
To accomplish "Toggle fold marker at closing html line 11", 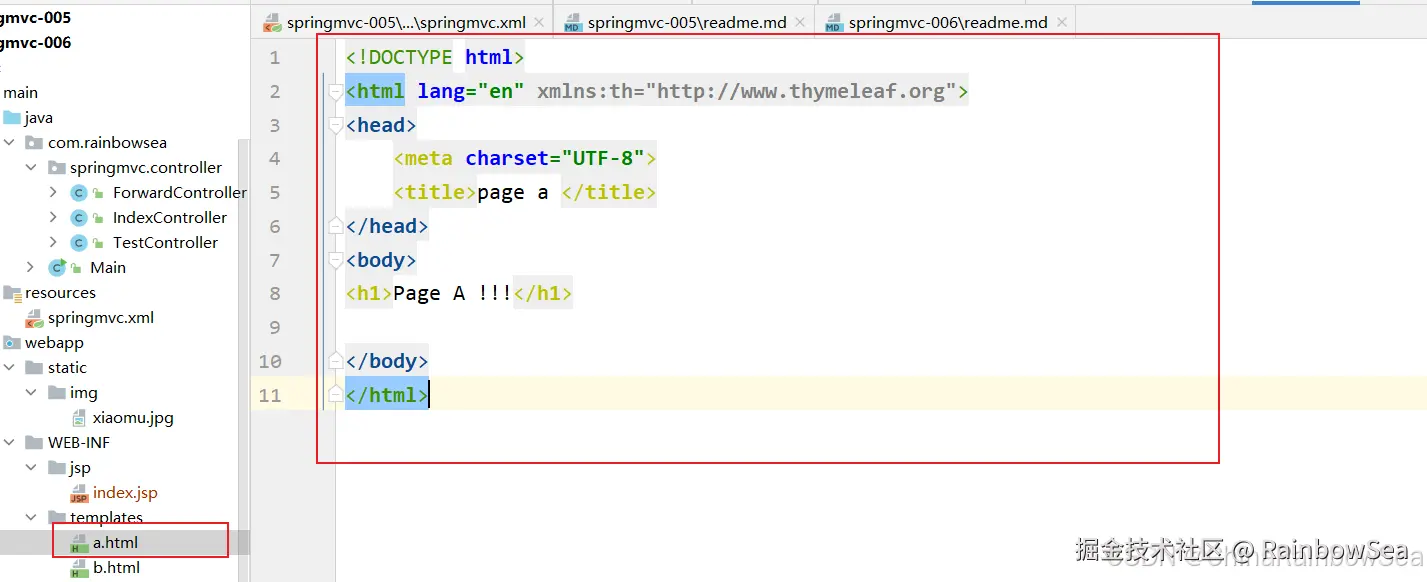I will tap(336, 395).
